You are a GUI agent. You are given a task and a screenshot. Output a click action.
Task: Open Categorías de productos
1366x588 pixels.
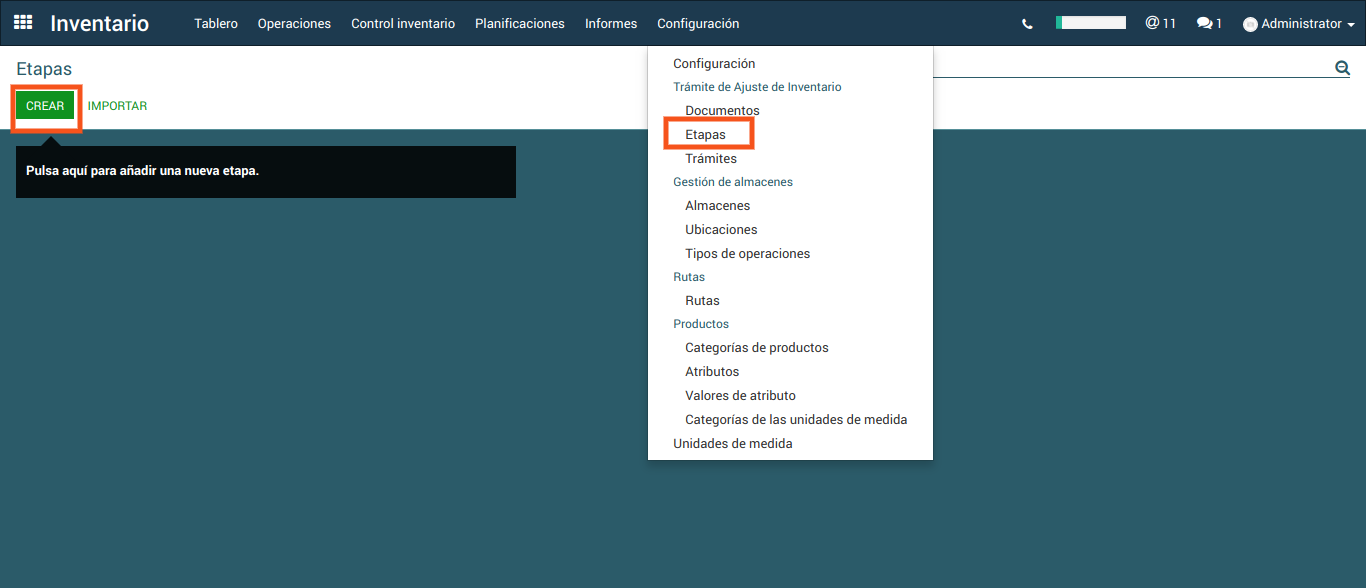pos(756,348)
